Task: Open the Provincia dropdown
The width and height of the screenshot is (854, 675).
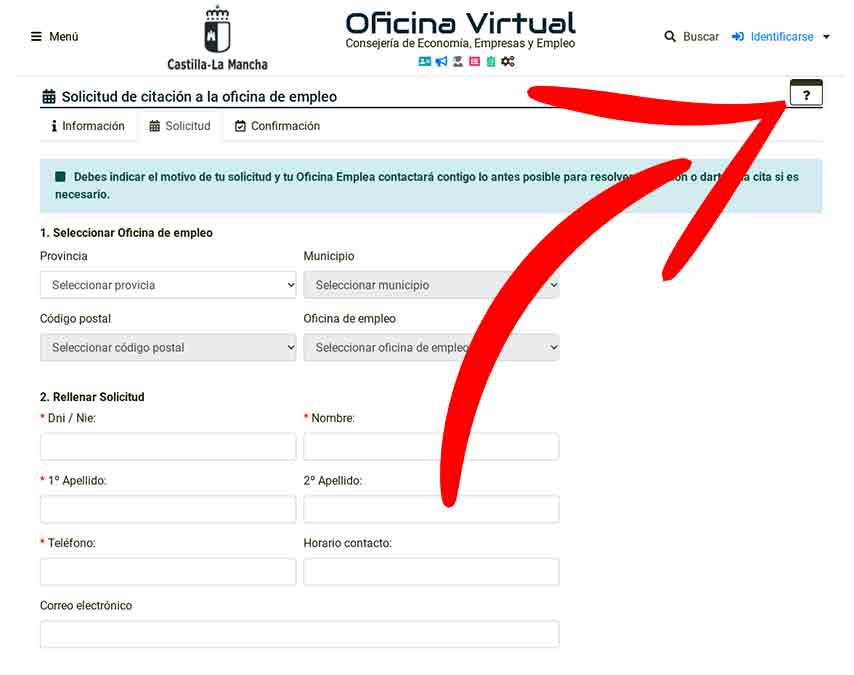Action: [168, 285]
